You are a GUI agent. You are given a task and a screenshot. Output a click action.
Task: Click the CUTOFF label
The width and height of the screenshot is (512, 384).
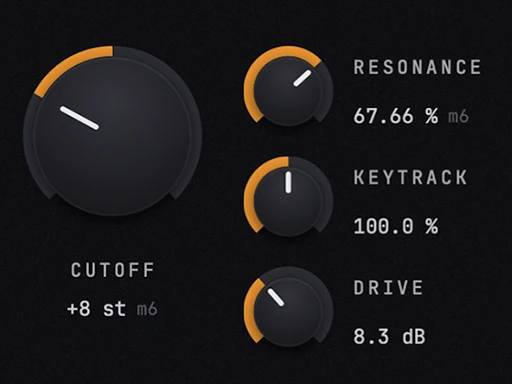pyautogui.click(x=113, y=270)
